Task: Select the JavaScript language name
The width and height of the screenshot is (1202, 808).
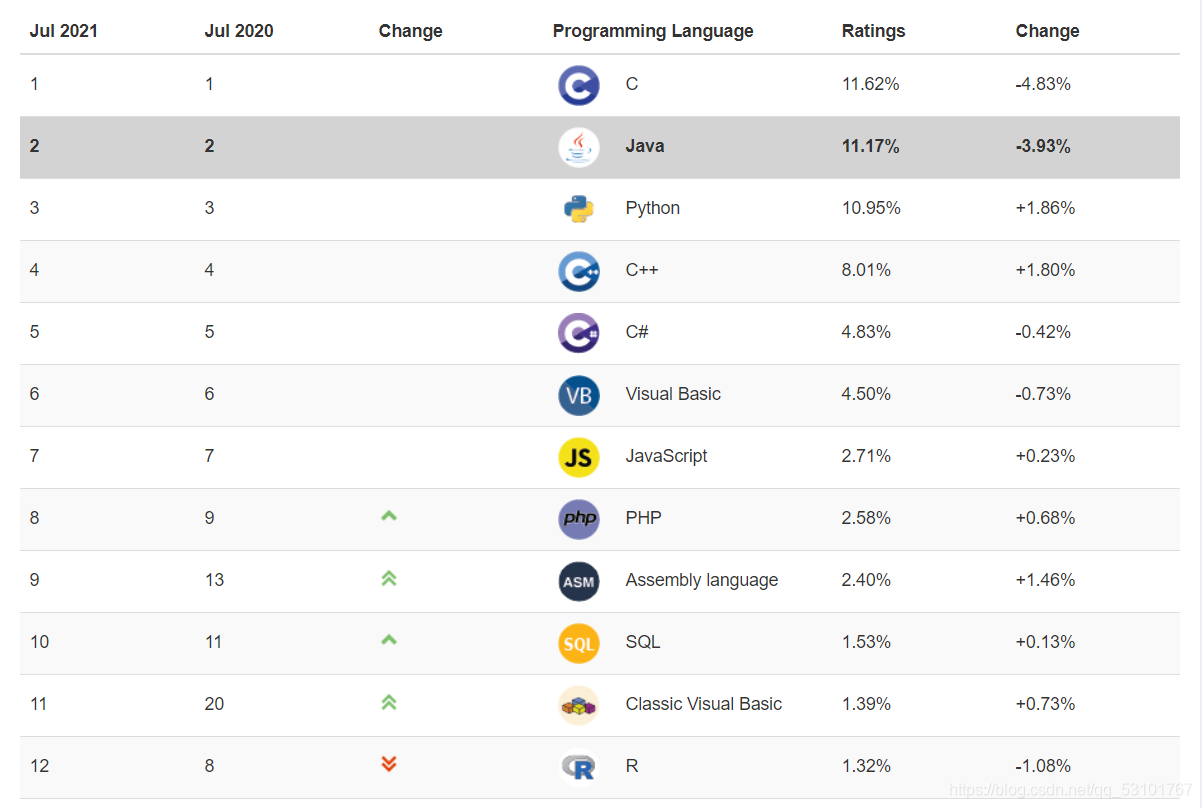Action: coord(667,456)
